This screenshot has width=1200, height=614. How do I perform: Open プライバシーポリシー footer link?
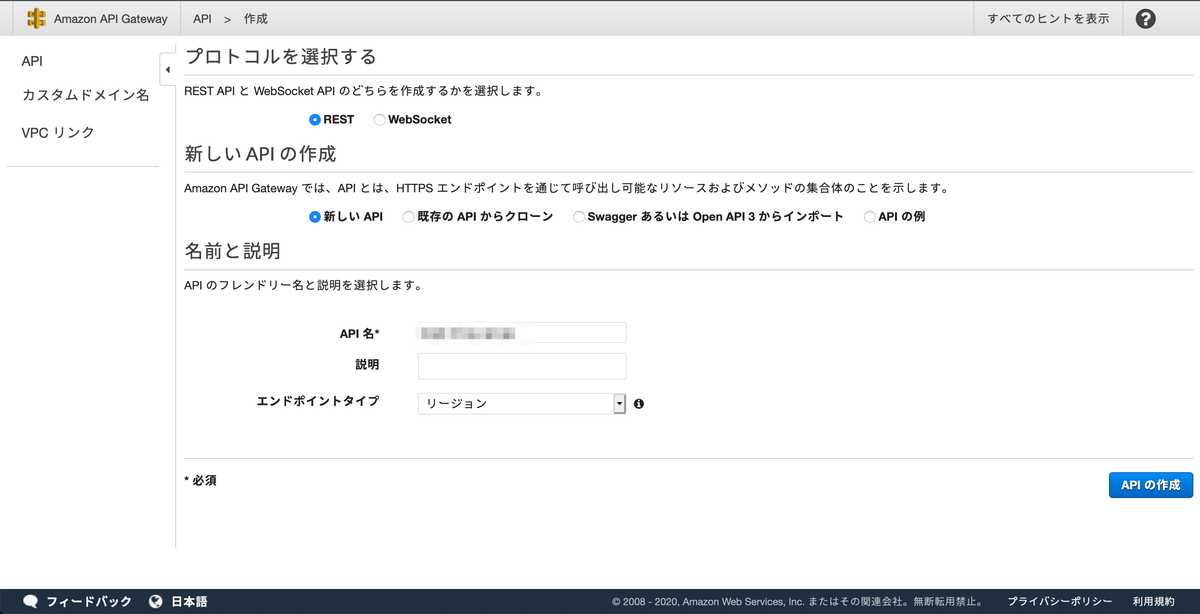pyautogui.click(x=1059, y=601)
